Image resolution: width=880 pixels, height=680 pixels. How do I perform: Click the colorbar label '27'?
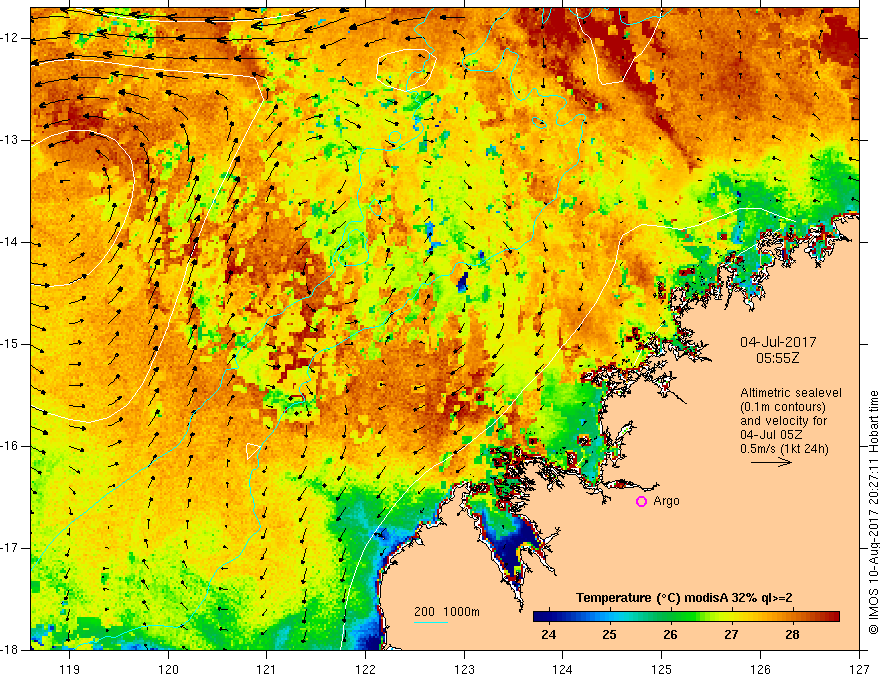(x=731, y=635)
